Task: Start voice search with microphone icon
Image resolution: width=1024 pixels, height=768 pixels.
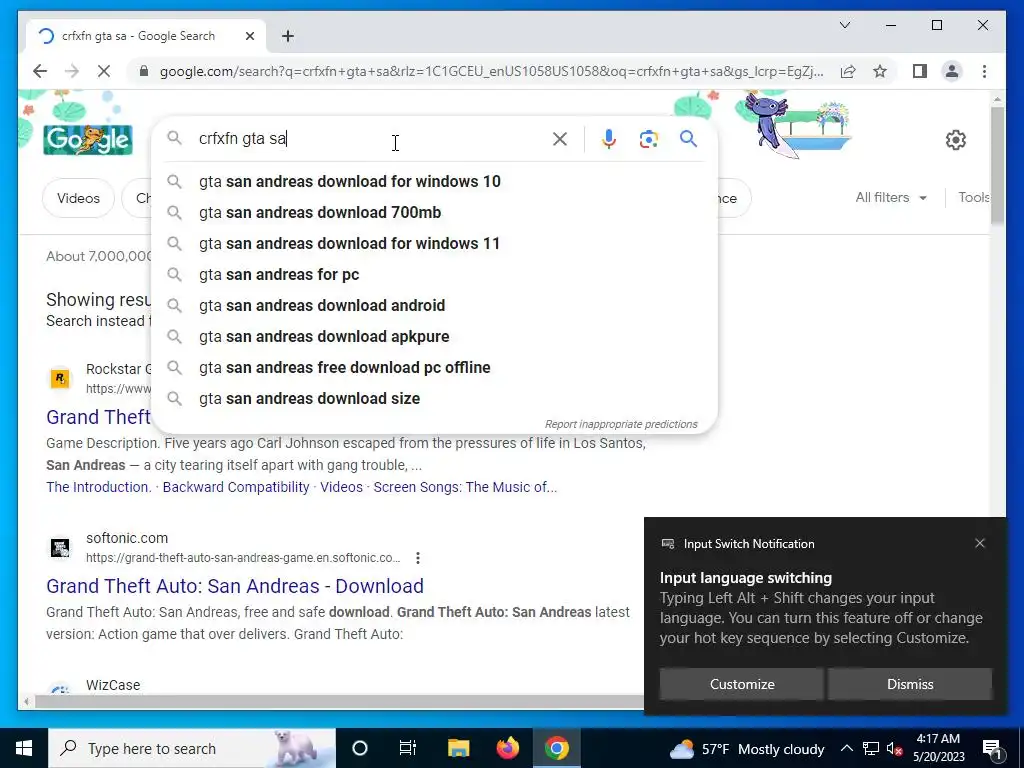Action: [x=609, y=138]
